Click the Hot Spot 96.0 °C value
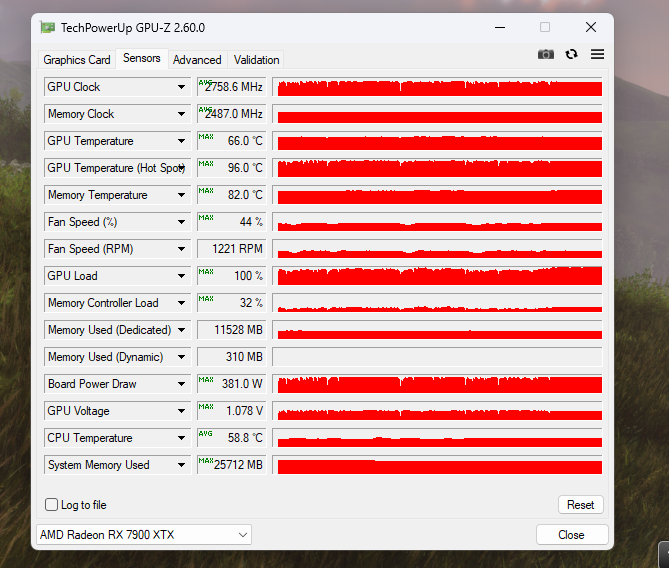669x568 pixels. (x=232, y=168)
